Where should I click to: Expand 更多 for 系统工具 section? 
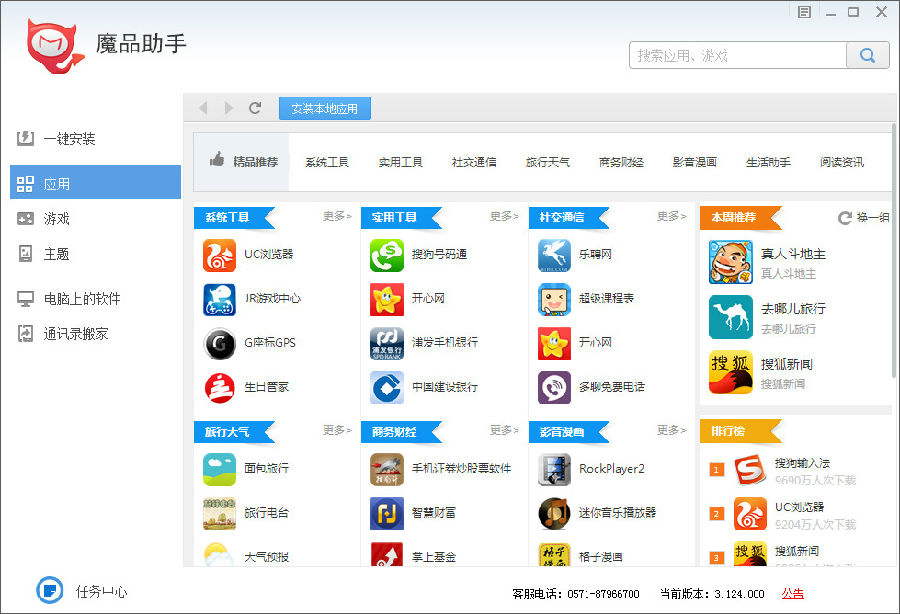pyautogui.click(x=337, y=216)
